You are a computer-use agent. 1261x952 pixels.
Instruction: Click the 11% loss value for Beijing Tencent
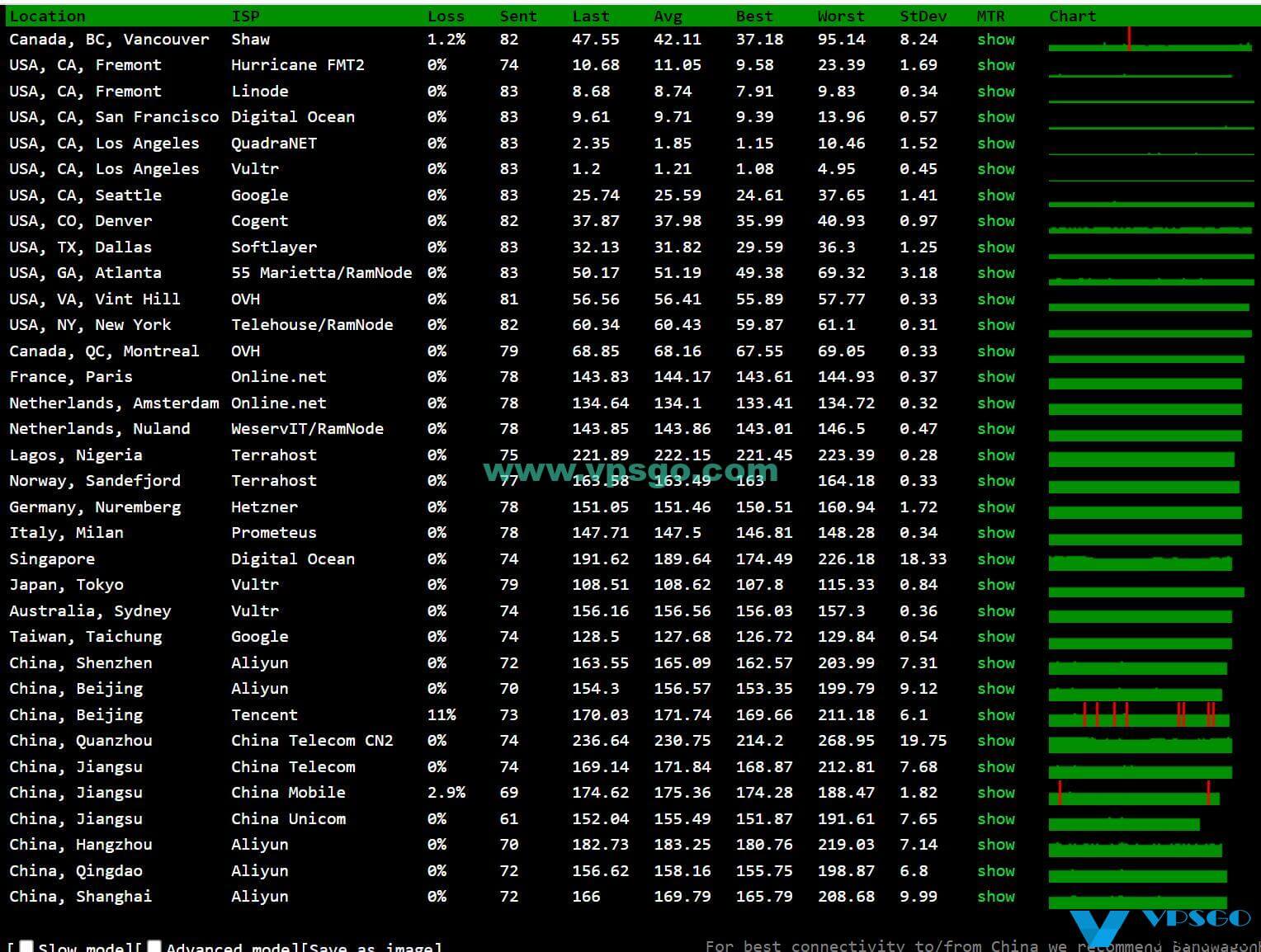[442, 715]
